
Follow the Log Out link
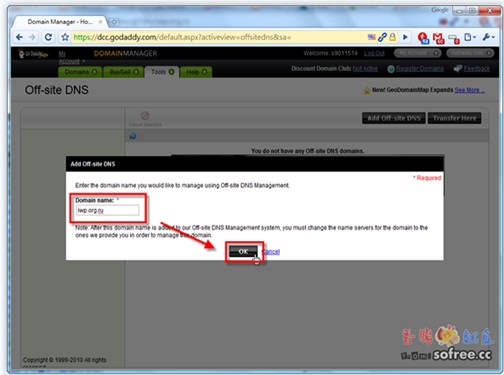click(x=374, y=53)
